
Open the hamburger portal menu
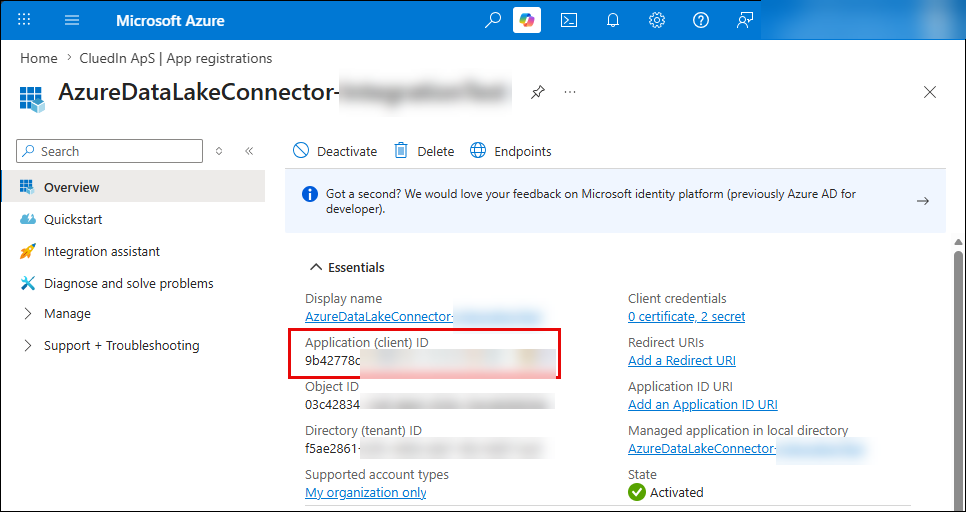click(72, 20)
